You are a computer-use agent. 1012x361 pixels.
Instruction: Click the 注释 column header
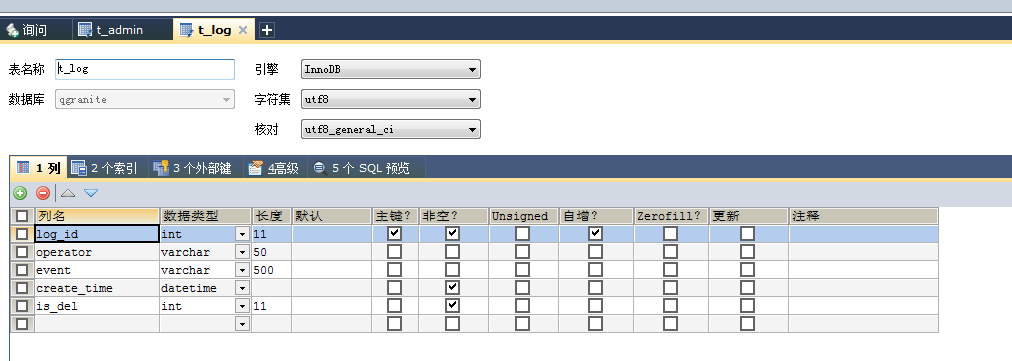click(x=864, y=216)
